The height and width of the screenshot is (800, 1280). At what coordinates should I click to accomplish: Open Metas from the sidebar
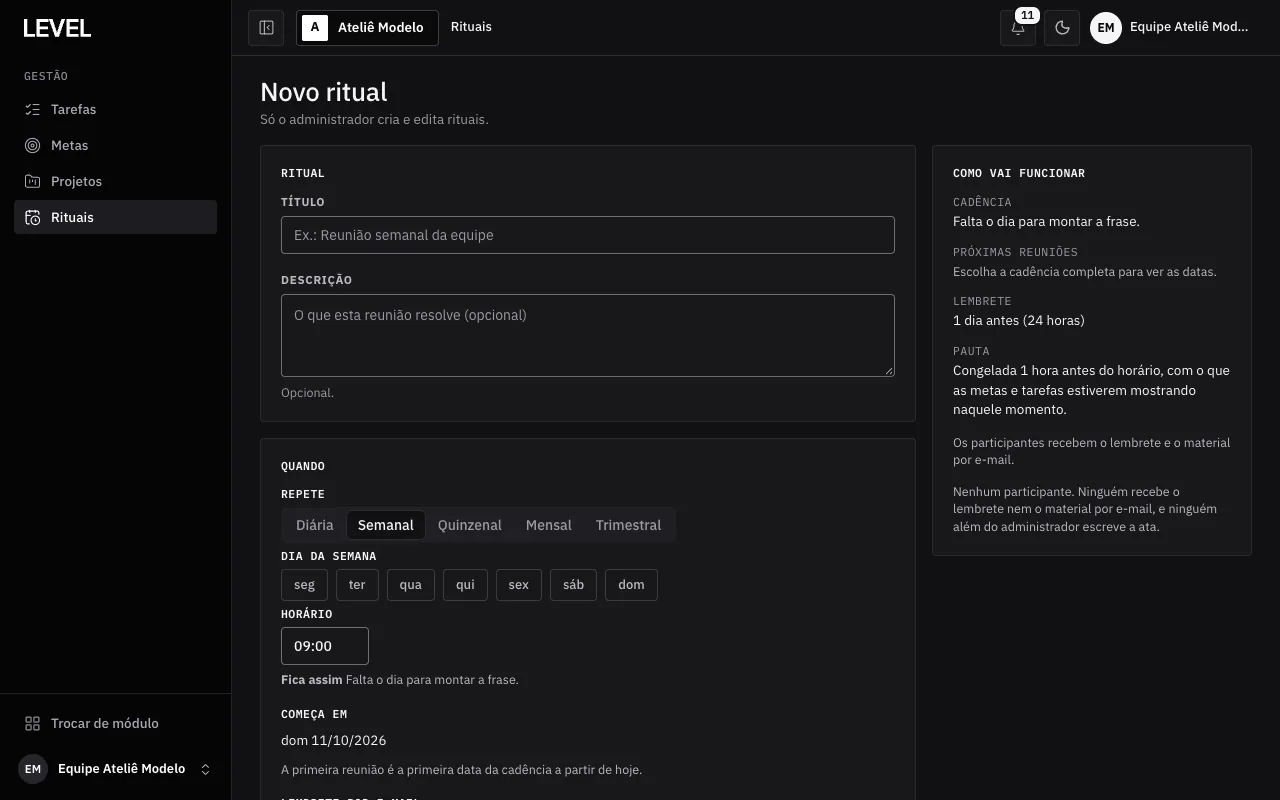[115, 145]
